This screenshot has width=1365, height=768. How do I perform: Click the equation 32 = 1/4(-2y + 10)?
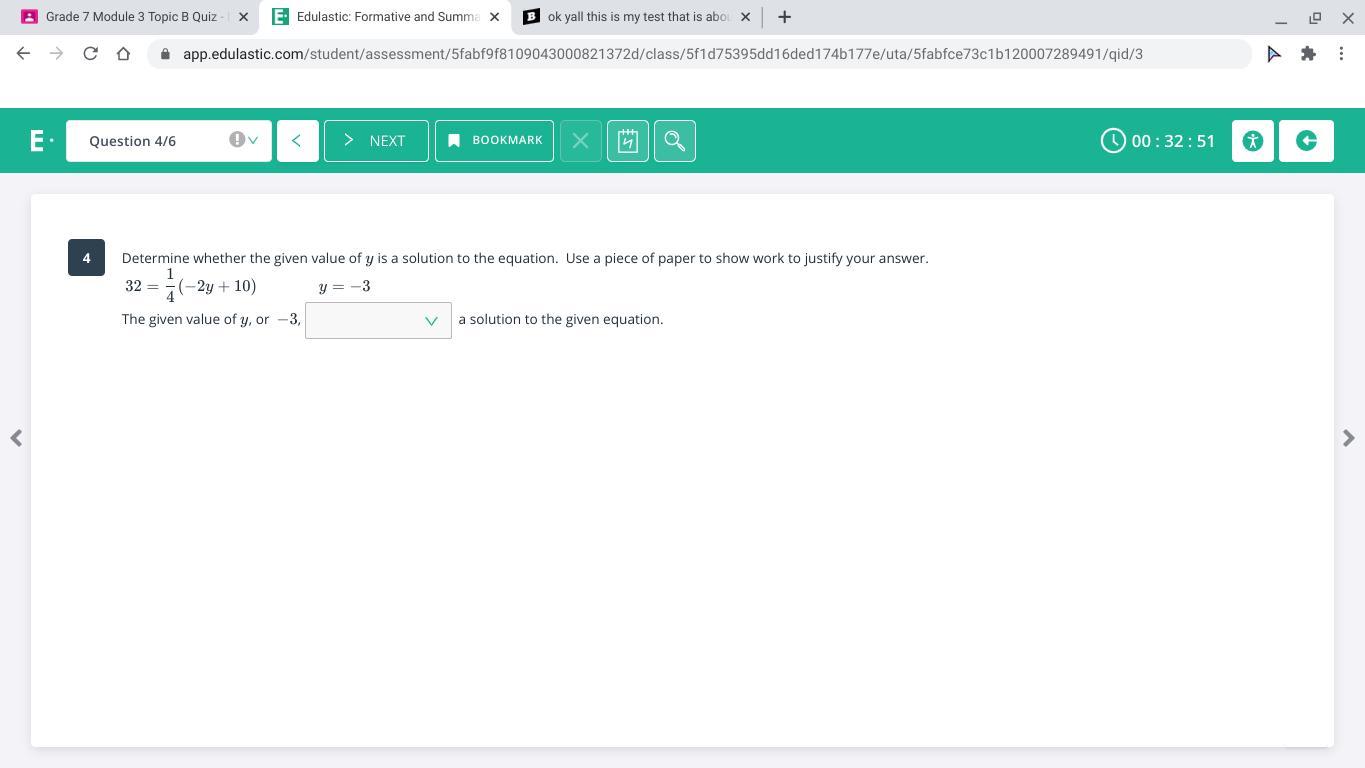pyautogui.click(x=191, y=286)
